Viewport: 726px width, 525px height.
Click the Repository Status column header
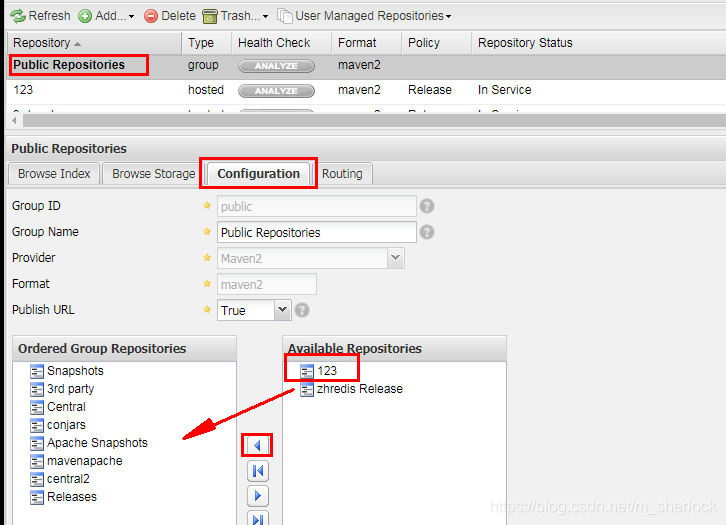(598, 43)
